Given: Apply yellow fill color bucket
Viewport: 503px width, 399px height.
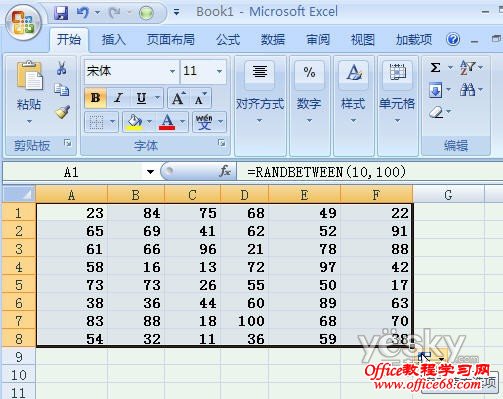Looking at the screenshot, I should point(134,122).
